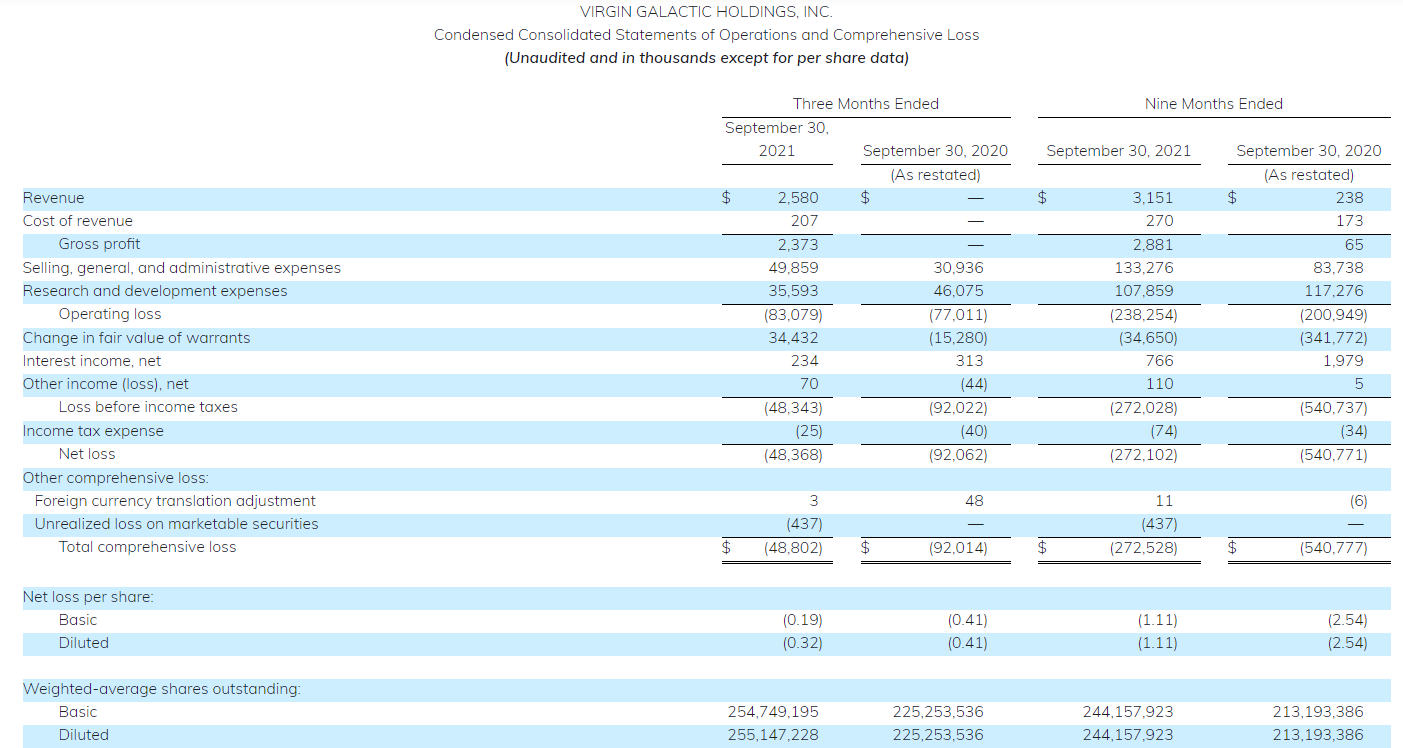Select the 'Gross profit' row label

click(99, 244)
